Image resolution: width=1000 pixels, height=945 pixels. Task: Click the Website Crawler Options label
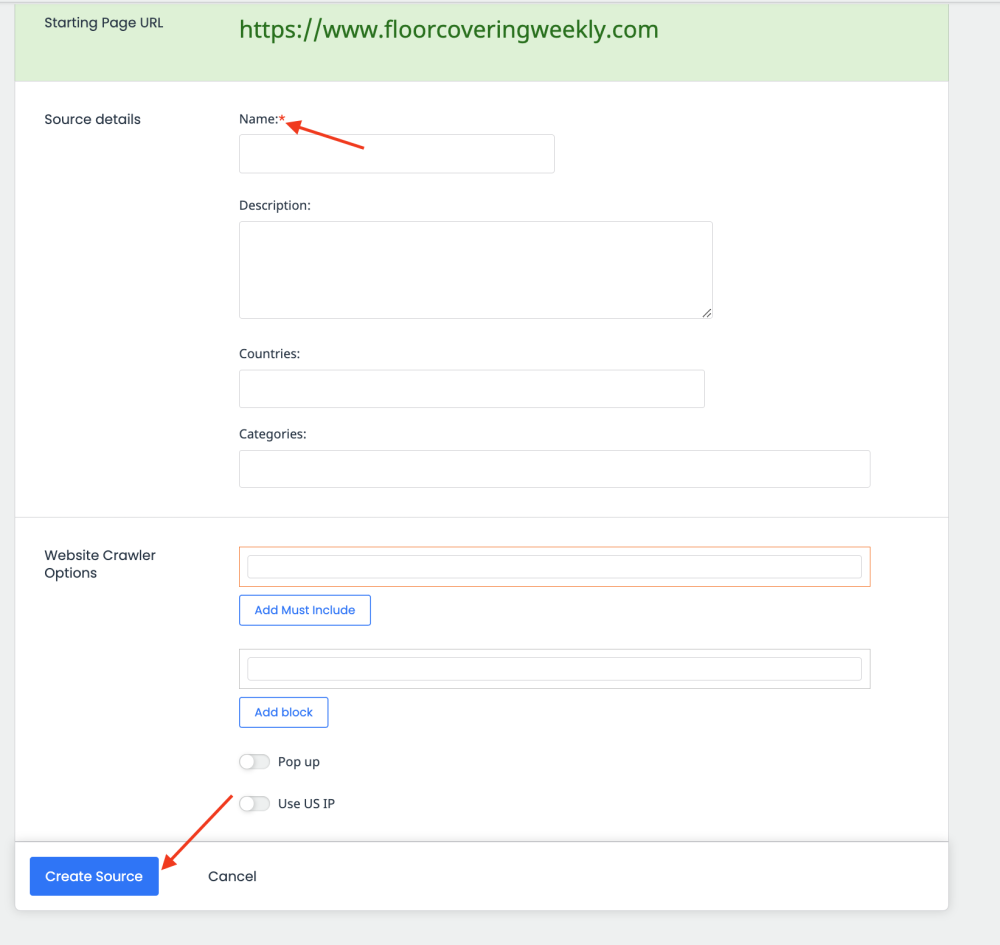(99, 563)
